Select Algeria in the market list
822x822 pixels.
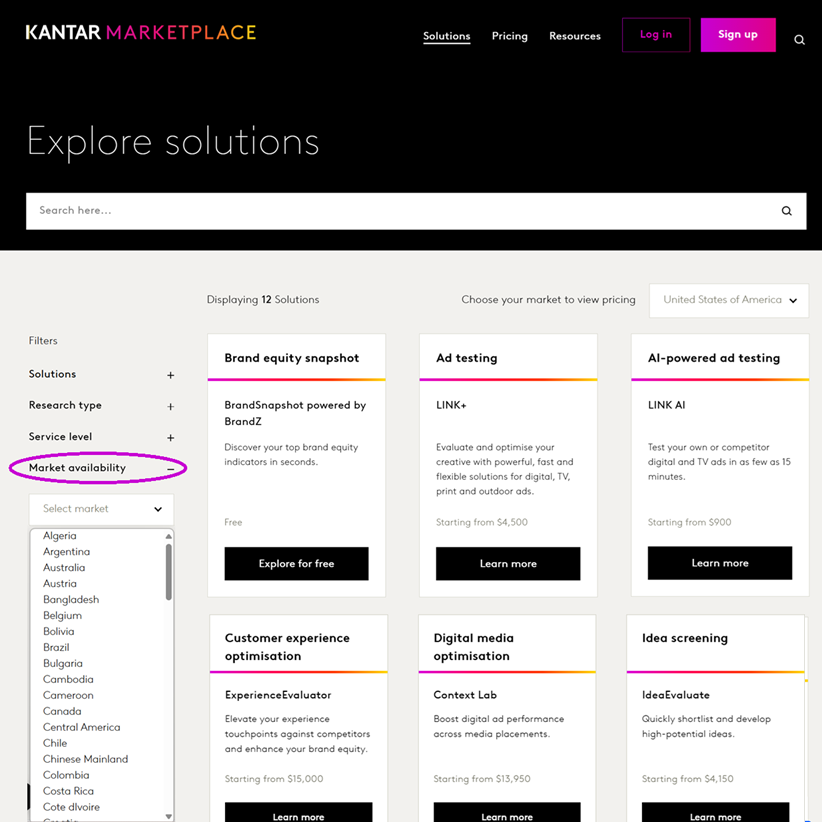60,536
